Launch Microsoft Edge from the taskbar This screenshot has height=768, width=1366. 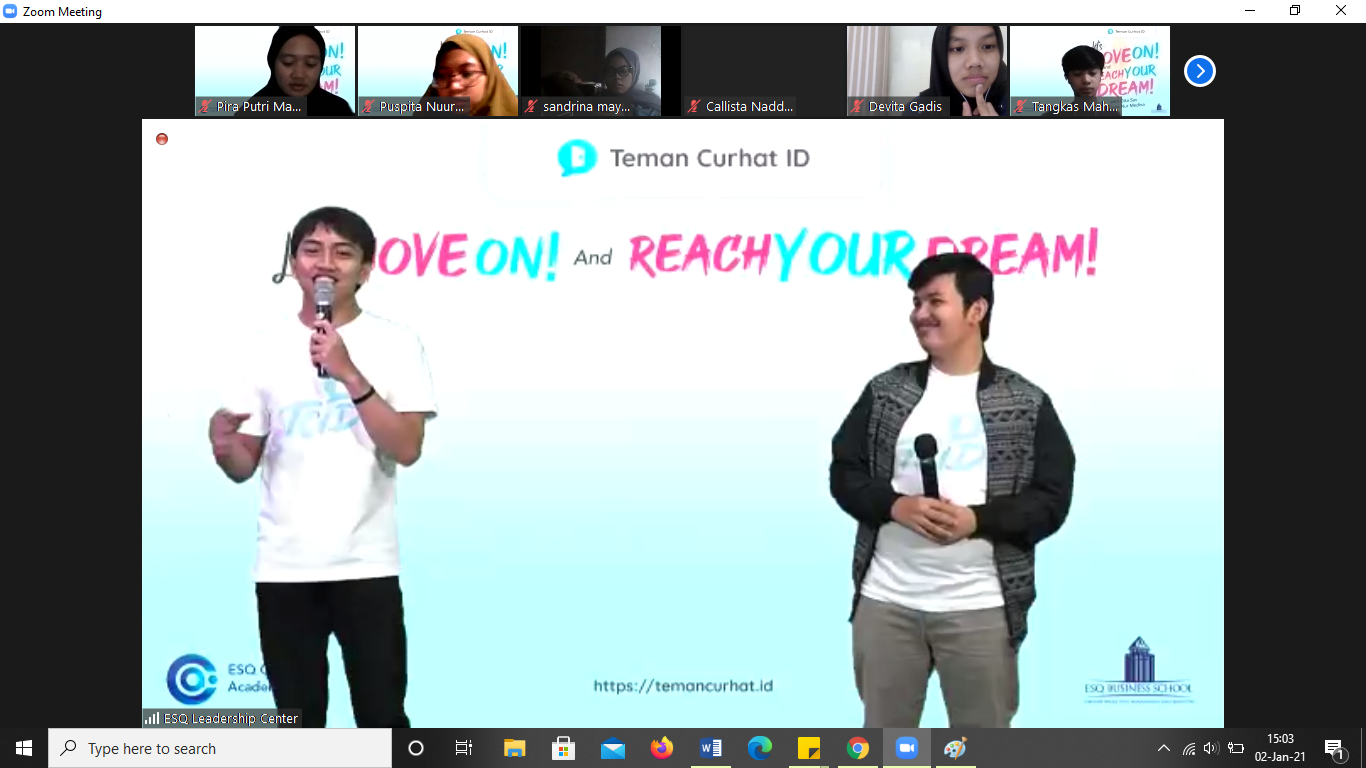tap(760, 748)
